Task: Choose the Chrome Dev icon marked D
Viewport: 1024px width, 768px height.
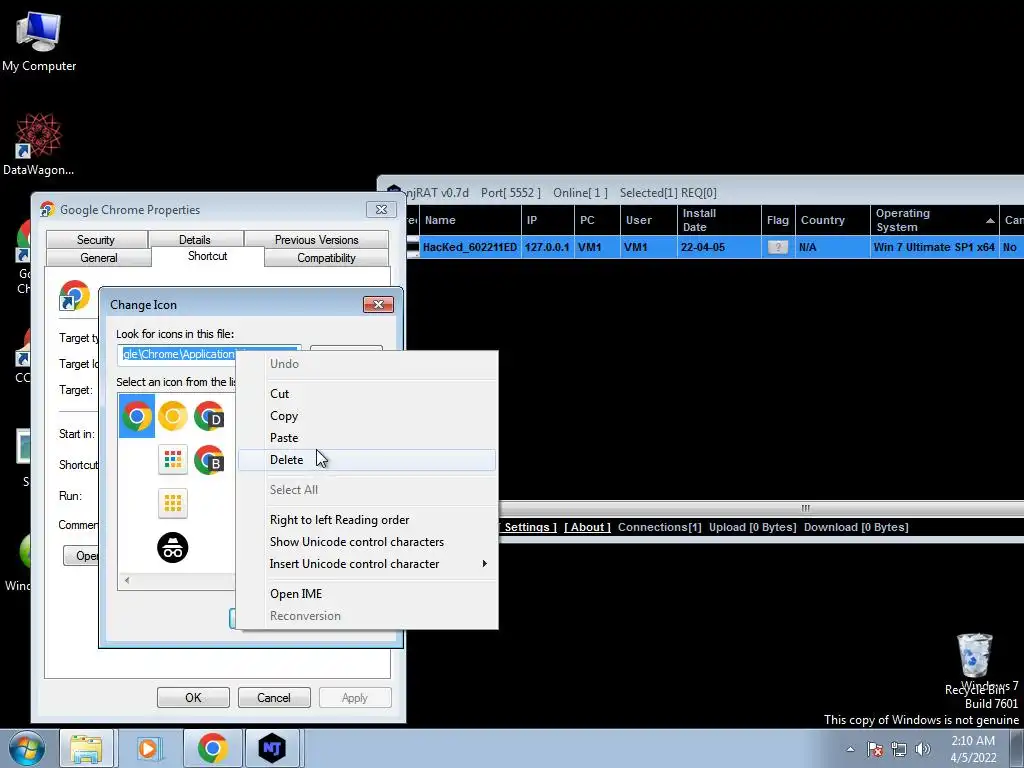Action: 209,416
